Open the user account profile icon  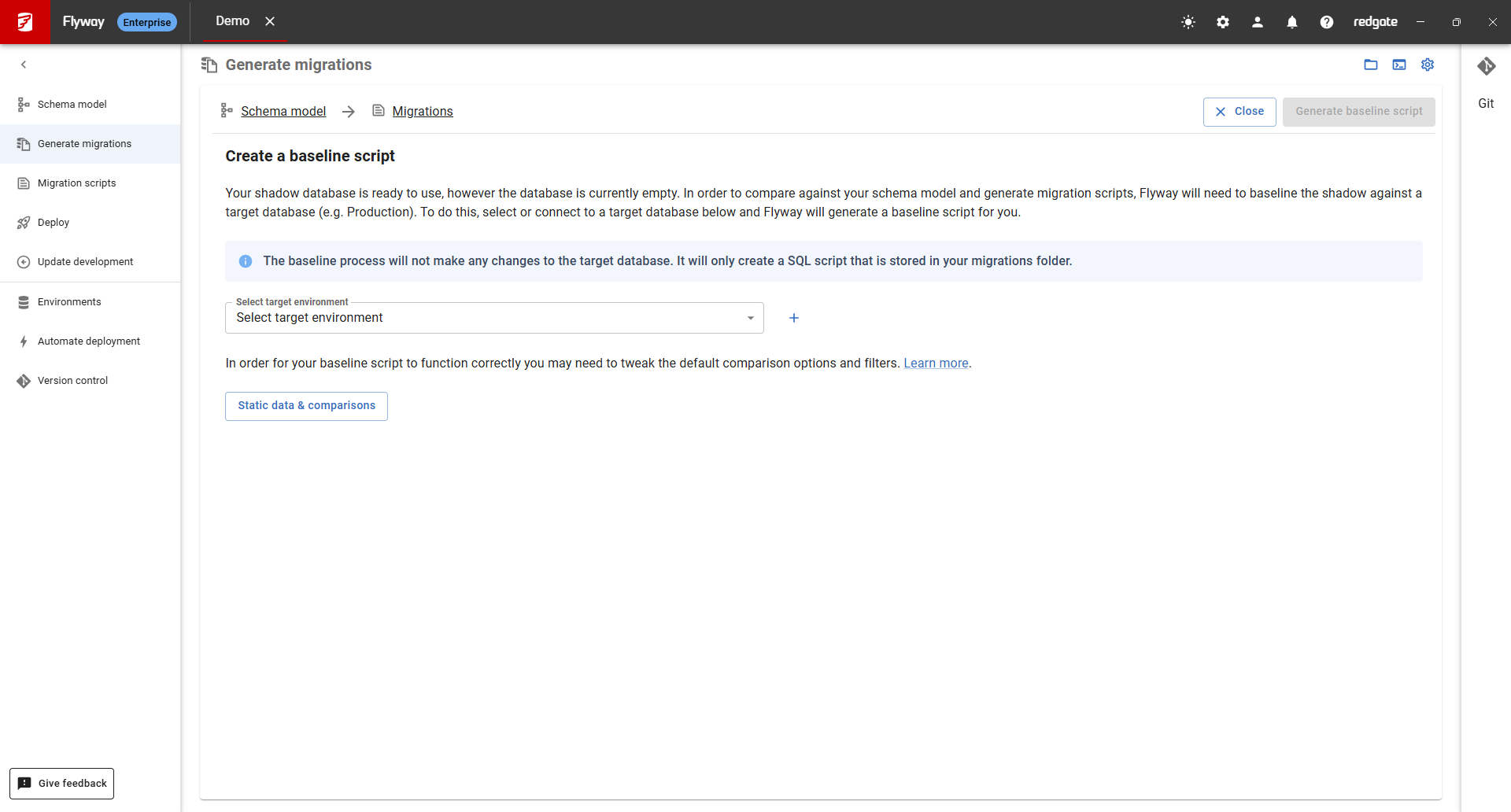[x=1258, y=22]
